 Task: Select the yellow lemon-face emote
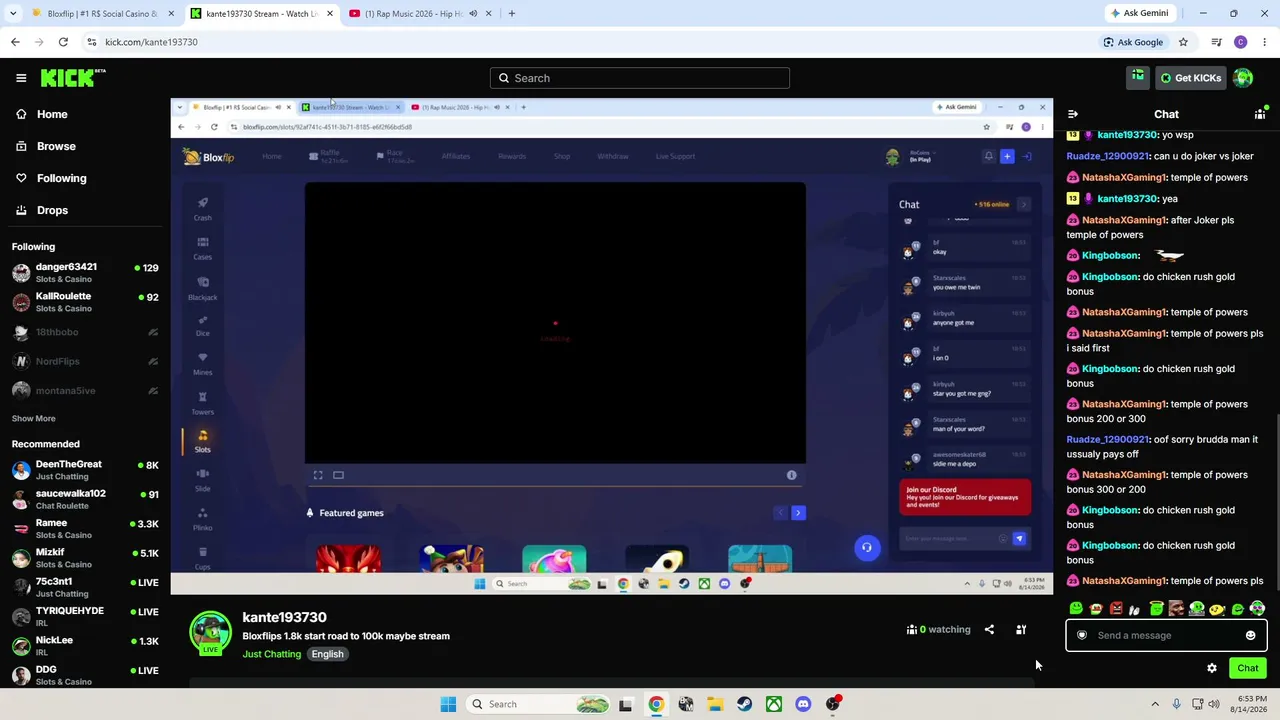tap(1217, 608)
